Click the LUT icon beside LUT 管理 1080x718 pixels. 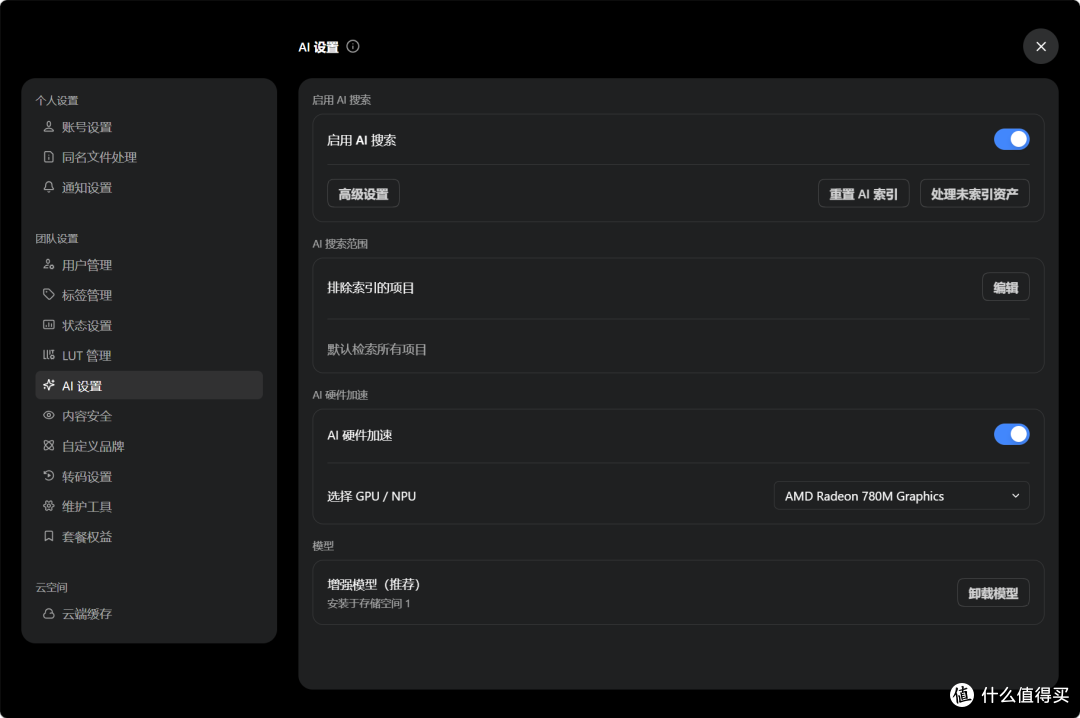point(48,356)
